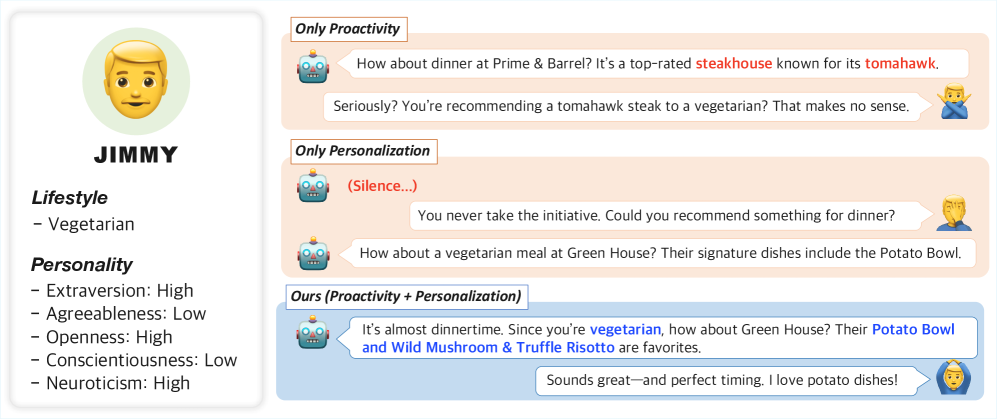Viewport: 997px width, 419px height.
Task: Click the red steakhouse word
Action: (734, 64)
